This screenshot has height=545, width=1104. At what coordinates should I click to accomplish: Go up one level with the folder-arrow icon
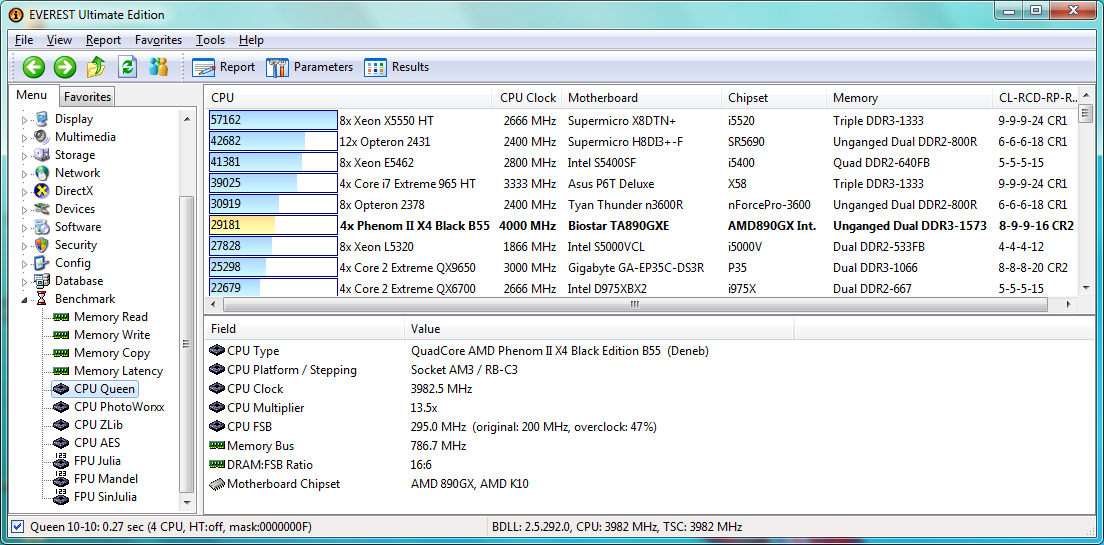coord(96,67)
